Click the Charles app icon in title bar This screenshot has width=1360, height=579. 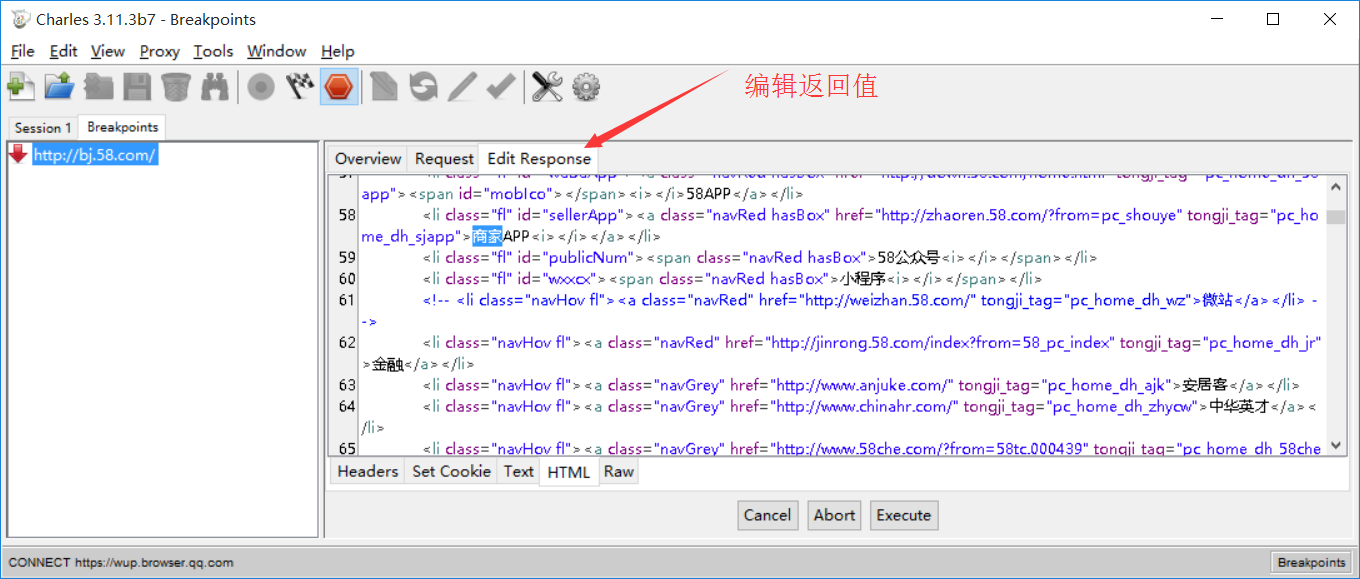pyautogui.click(x=20, y=19)
